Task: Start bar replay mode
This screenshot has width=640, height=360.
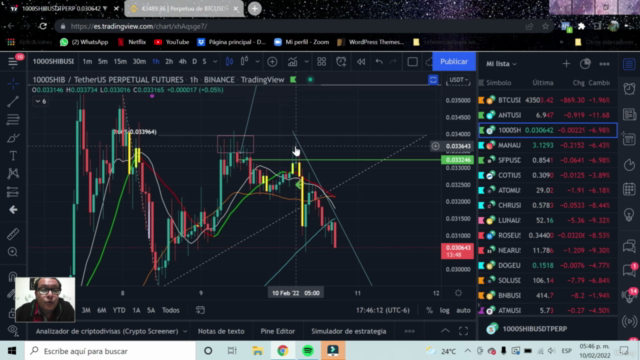Action: click(x=361, y=62)
